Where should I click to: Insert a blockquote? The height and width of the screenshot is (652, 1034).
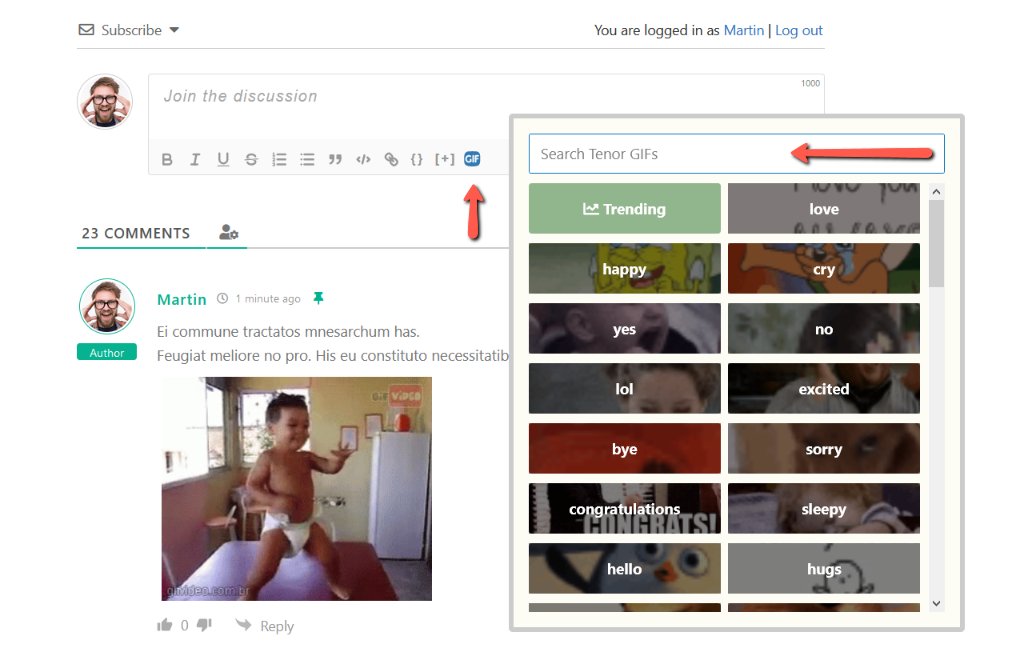pos(335,160)
